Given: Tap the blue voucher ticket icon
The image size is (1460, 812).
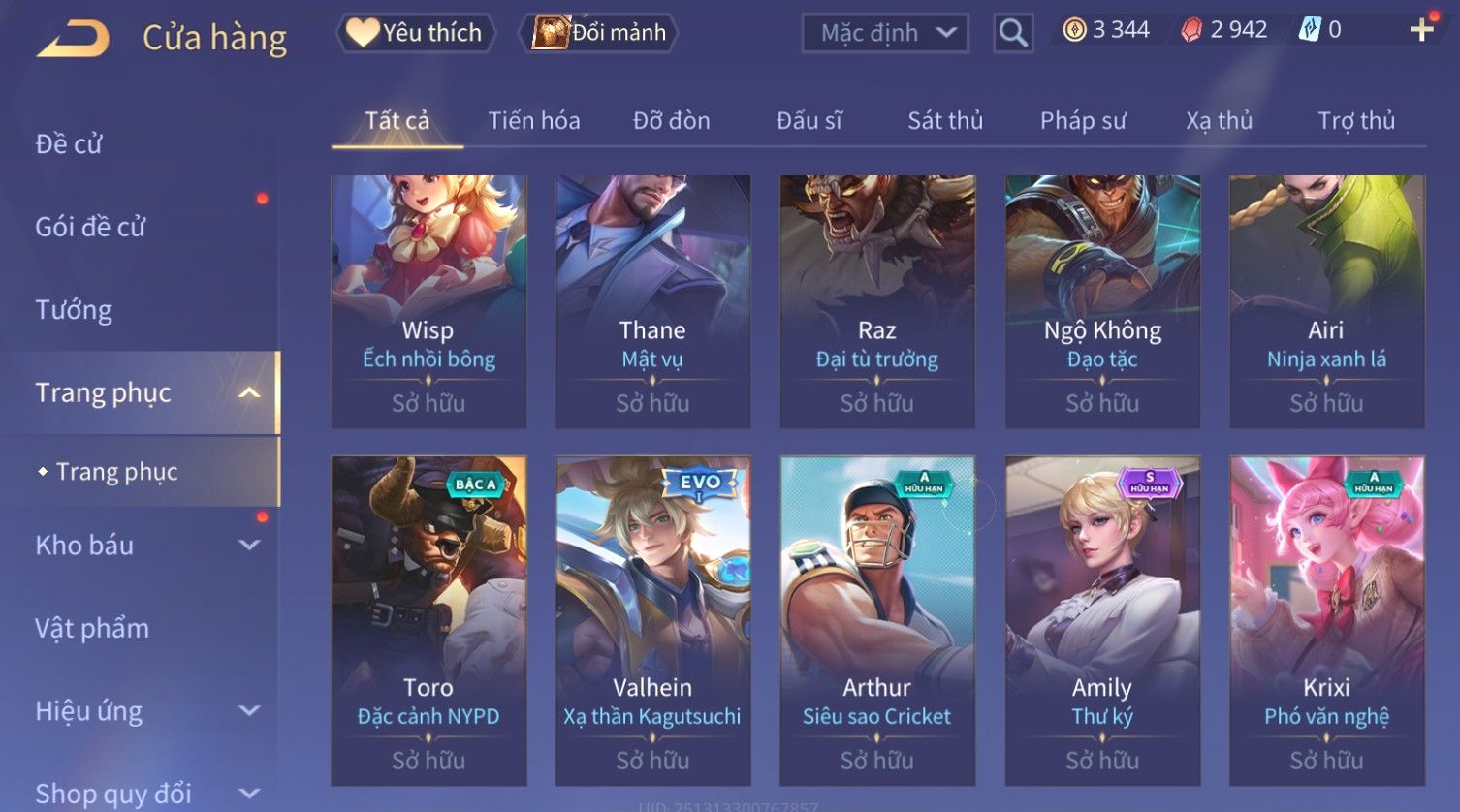Looking at the screenshot, I should pyautogui.click(x=1310, y=30).
